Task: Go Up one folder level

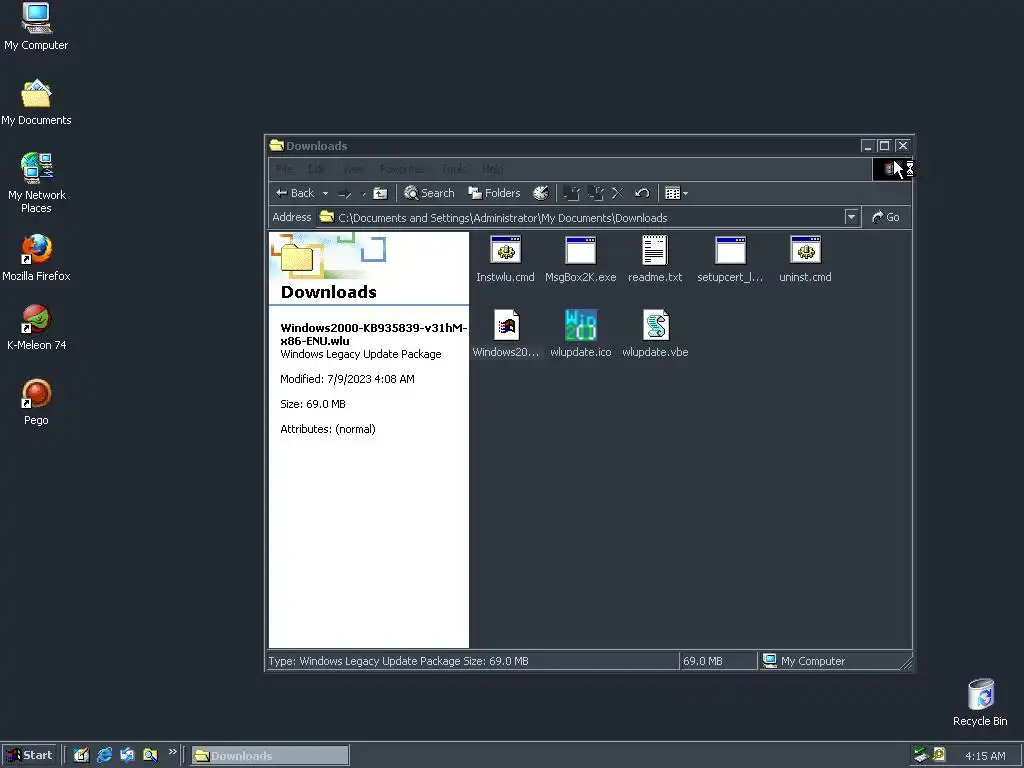Action: (380, 193)
